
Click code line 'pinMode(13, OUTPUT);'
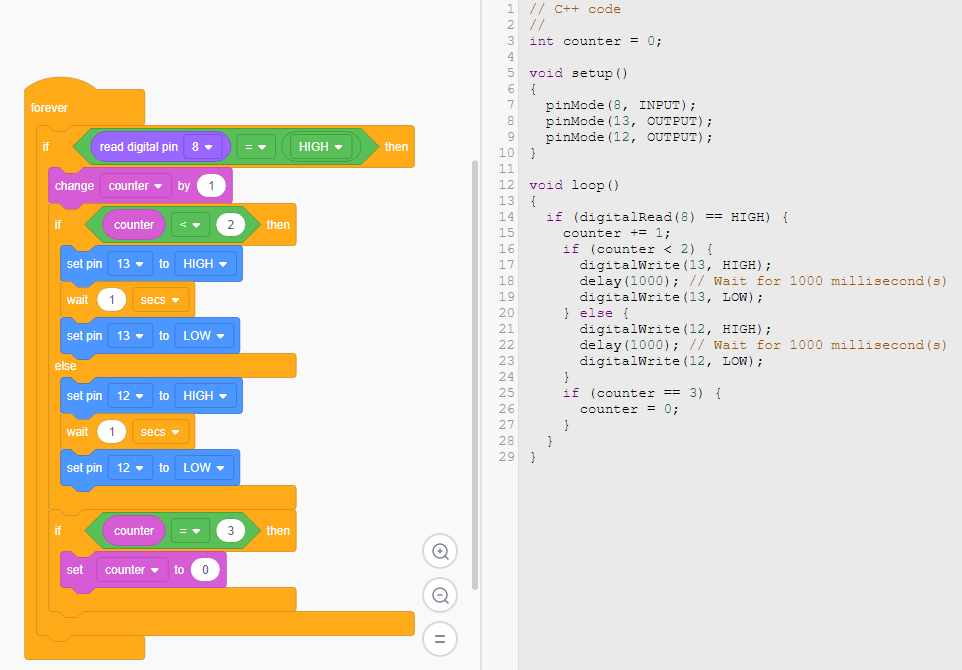click(x=629, y=121)
